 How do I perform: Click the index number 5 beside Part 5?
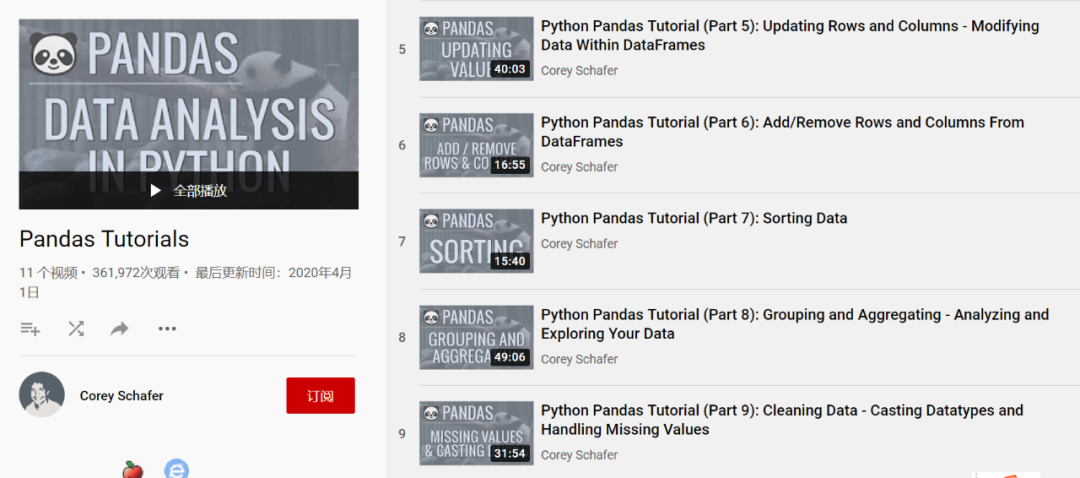coord(402,50)
